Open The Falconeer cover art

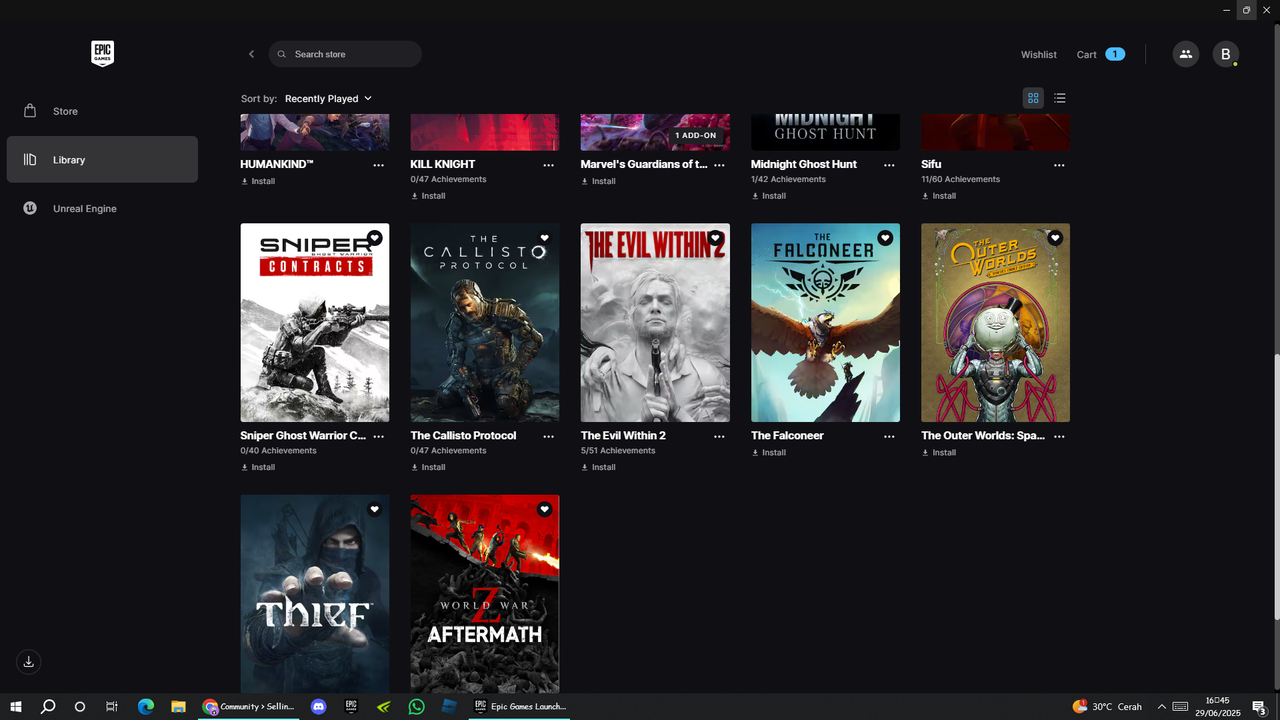825,323
